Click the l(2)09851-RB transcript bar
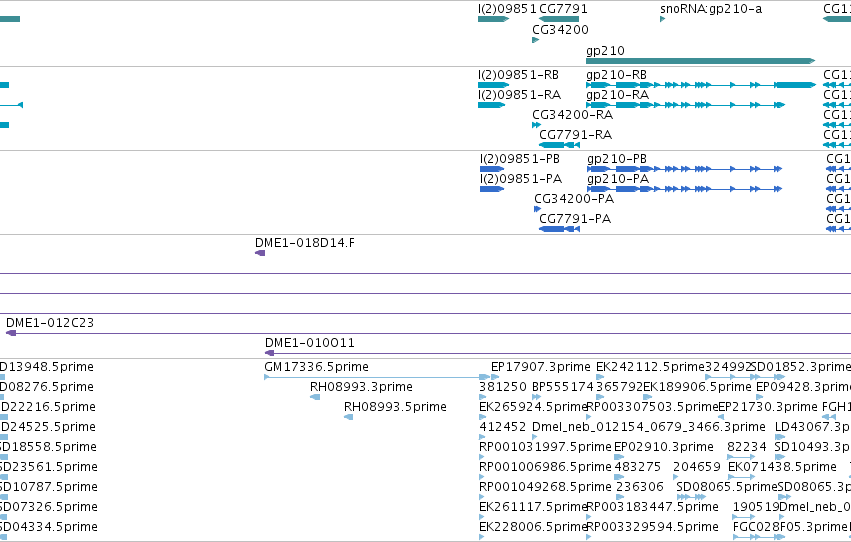 (493, 85)
